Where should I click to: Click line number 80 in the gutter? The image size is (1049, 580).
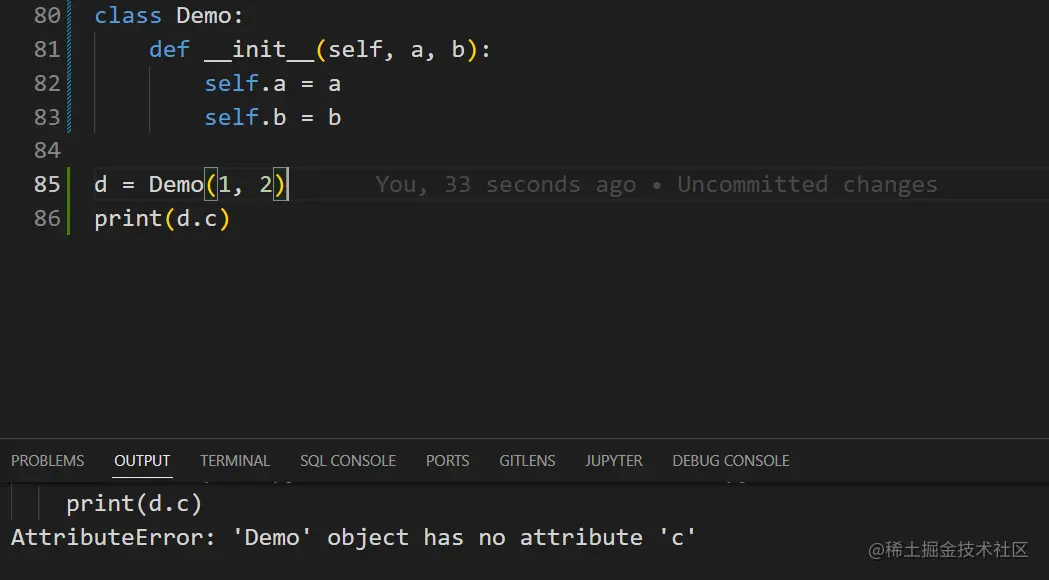point(46,16)
